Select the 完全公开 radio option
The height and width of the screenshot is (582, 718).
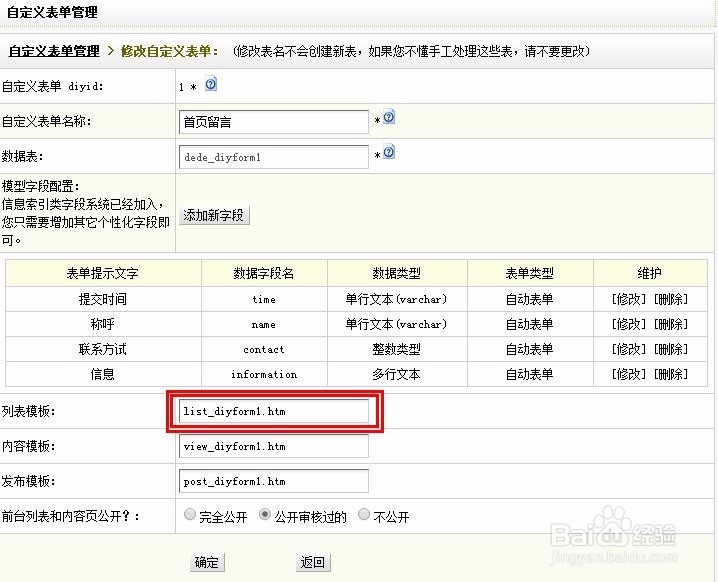190,515
